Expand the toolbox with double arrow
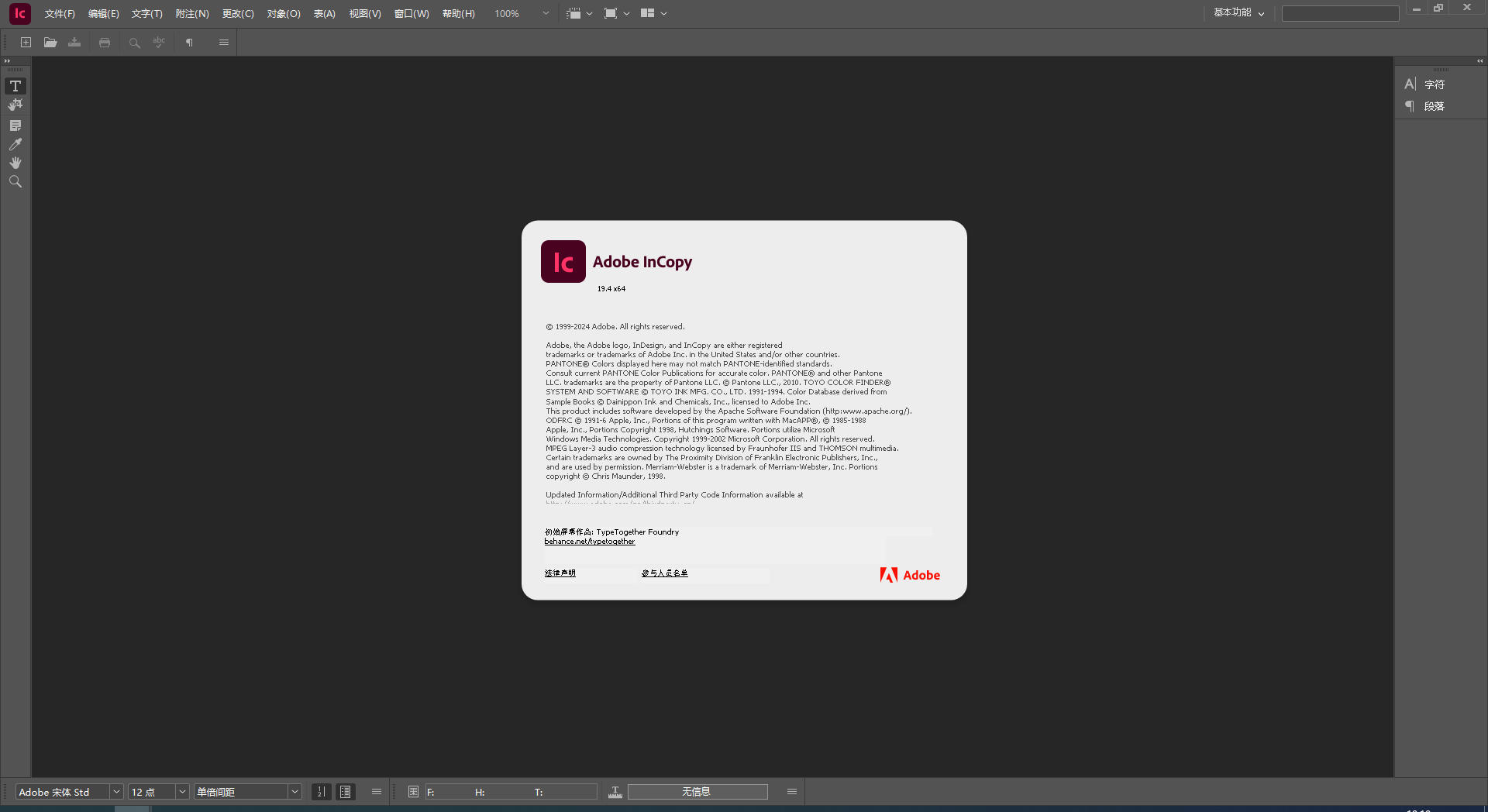 click(x=7, y=61)
